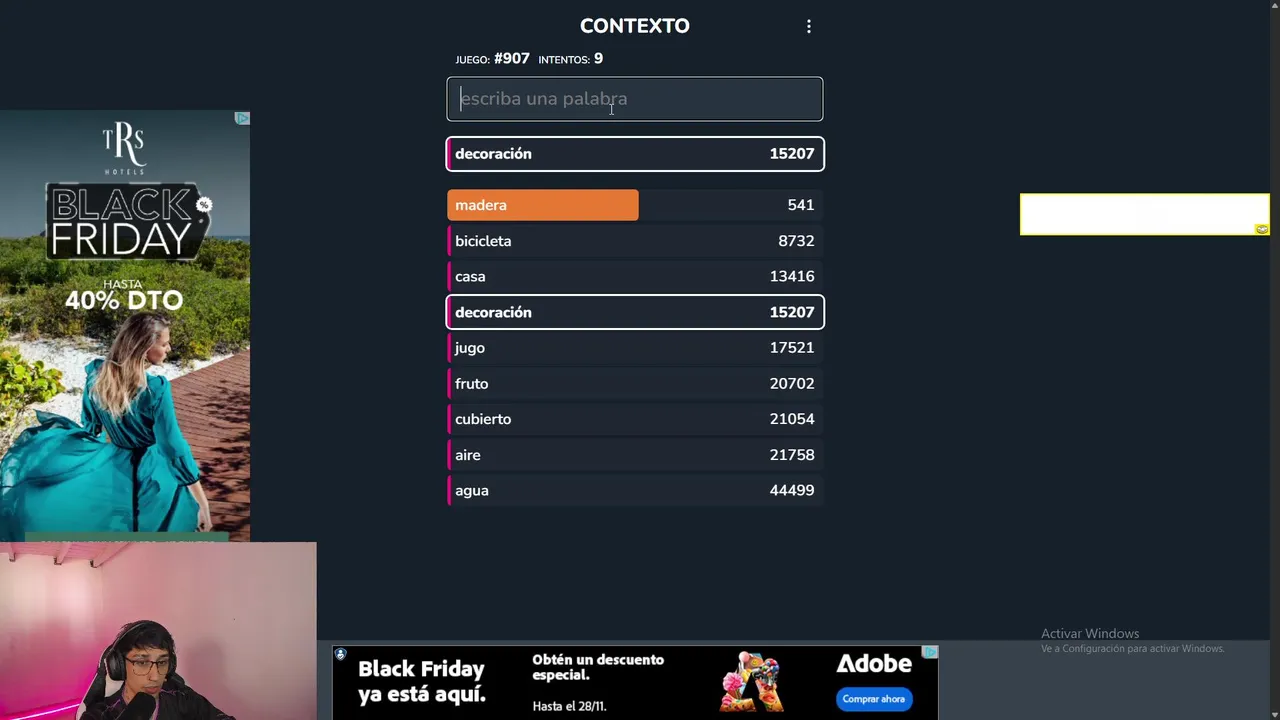The width and height of the screenshot is (1280, 720).
Task: Click the "Activar Windows" watermark text
Action: pos(1090,633)
